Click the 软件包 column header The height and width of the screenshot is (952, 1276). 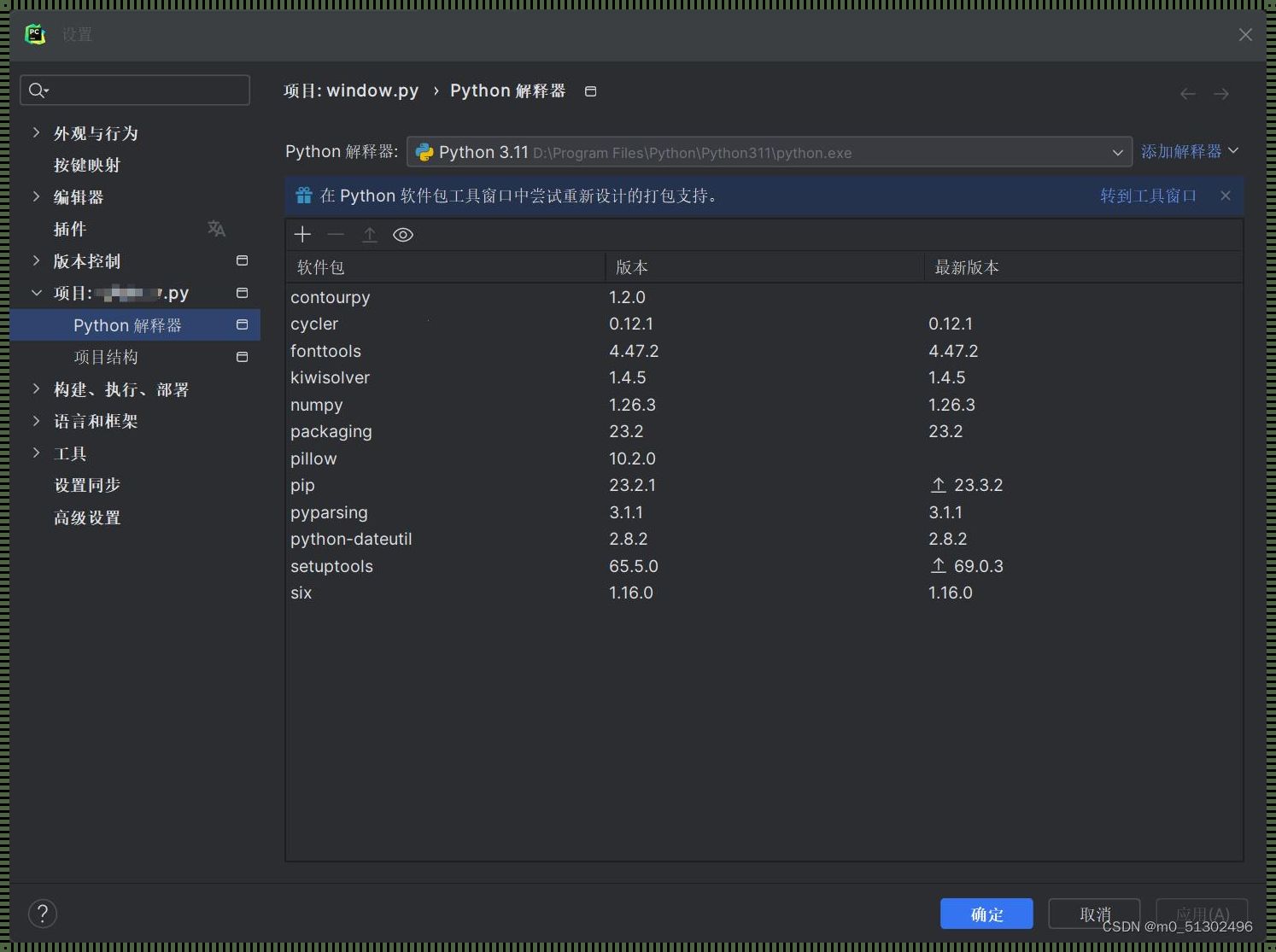(x=445, y=267)
